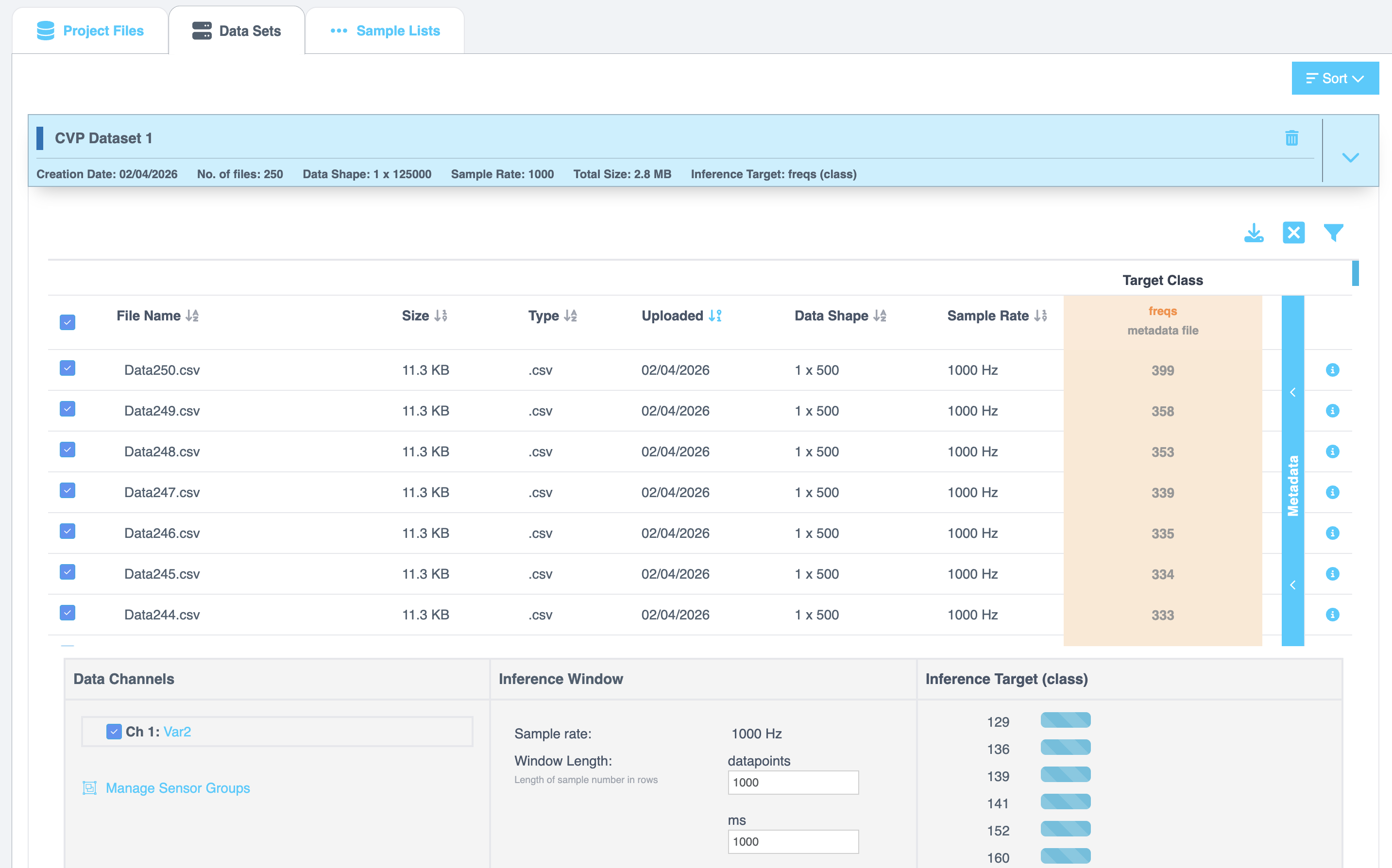Show info for Data247.csv
Viewport: 1392px width, 868px height.
1332,492
